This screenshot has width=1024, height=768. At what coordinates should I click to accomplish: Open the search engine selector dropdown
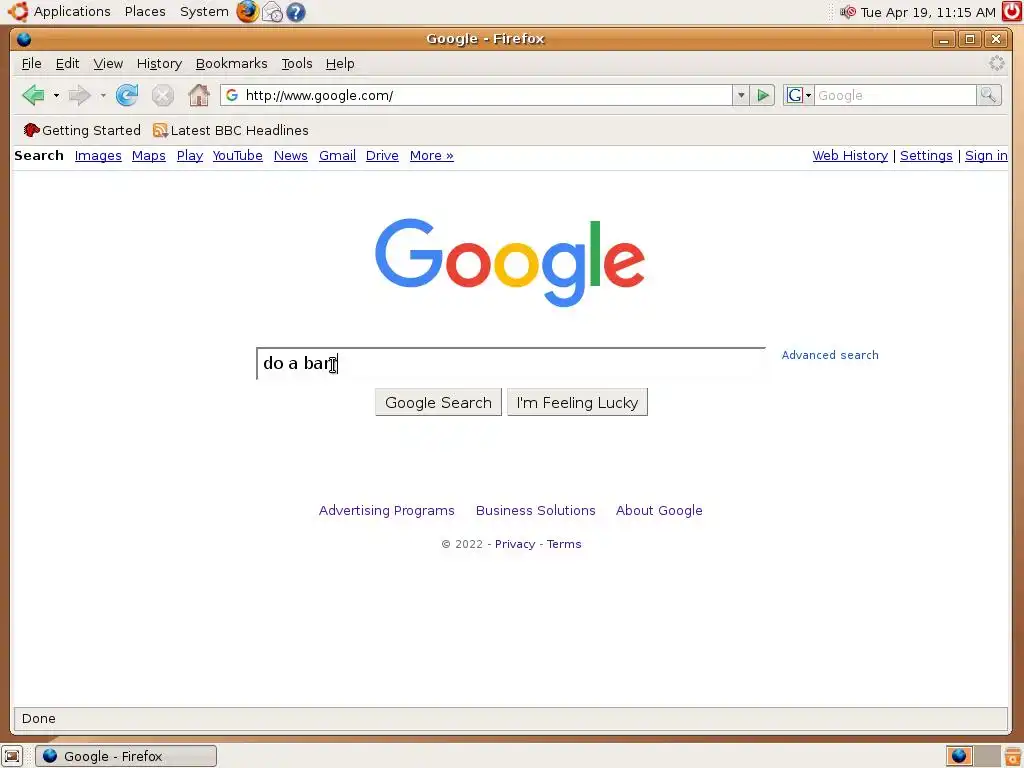click(799, 95)
